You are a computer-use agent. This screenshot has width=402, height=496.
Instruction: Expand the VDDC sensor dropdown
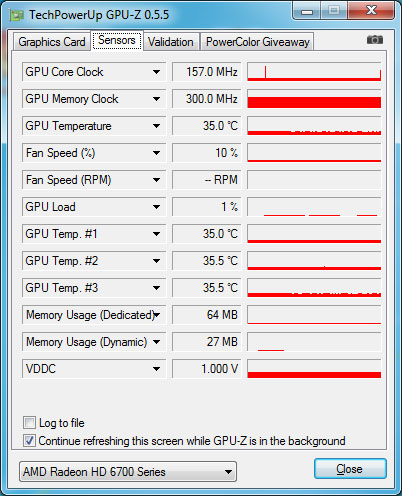tap(156, 369)
